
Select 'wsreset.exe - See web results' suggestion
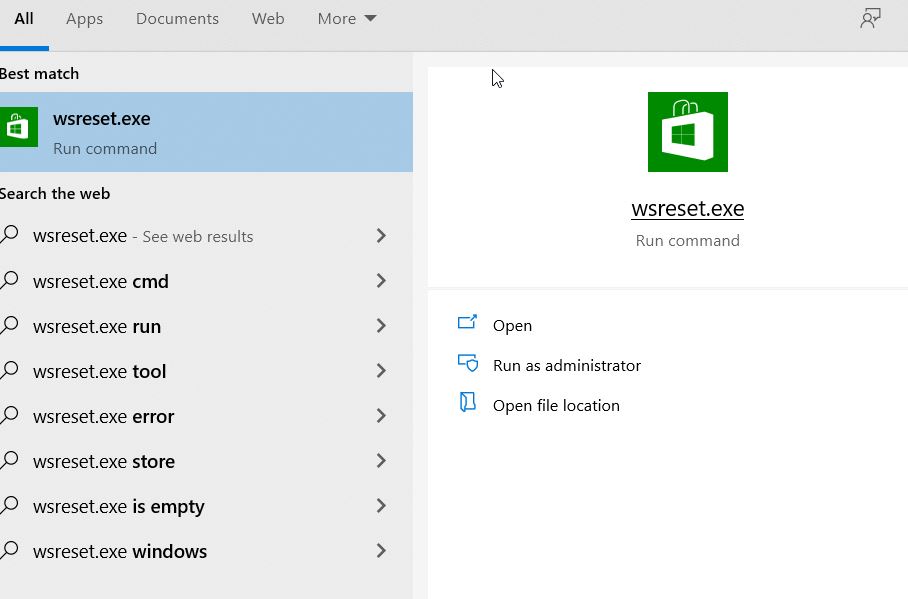click(206, 236)
